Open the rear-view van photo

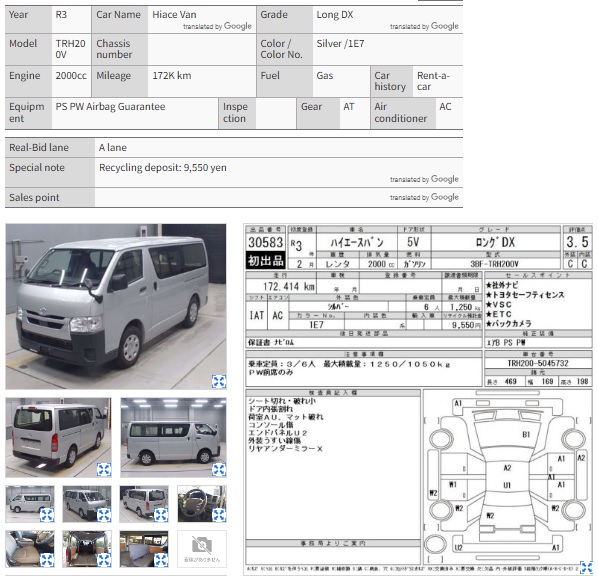click(58, 437)
